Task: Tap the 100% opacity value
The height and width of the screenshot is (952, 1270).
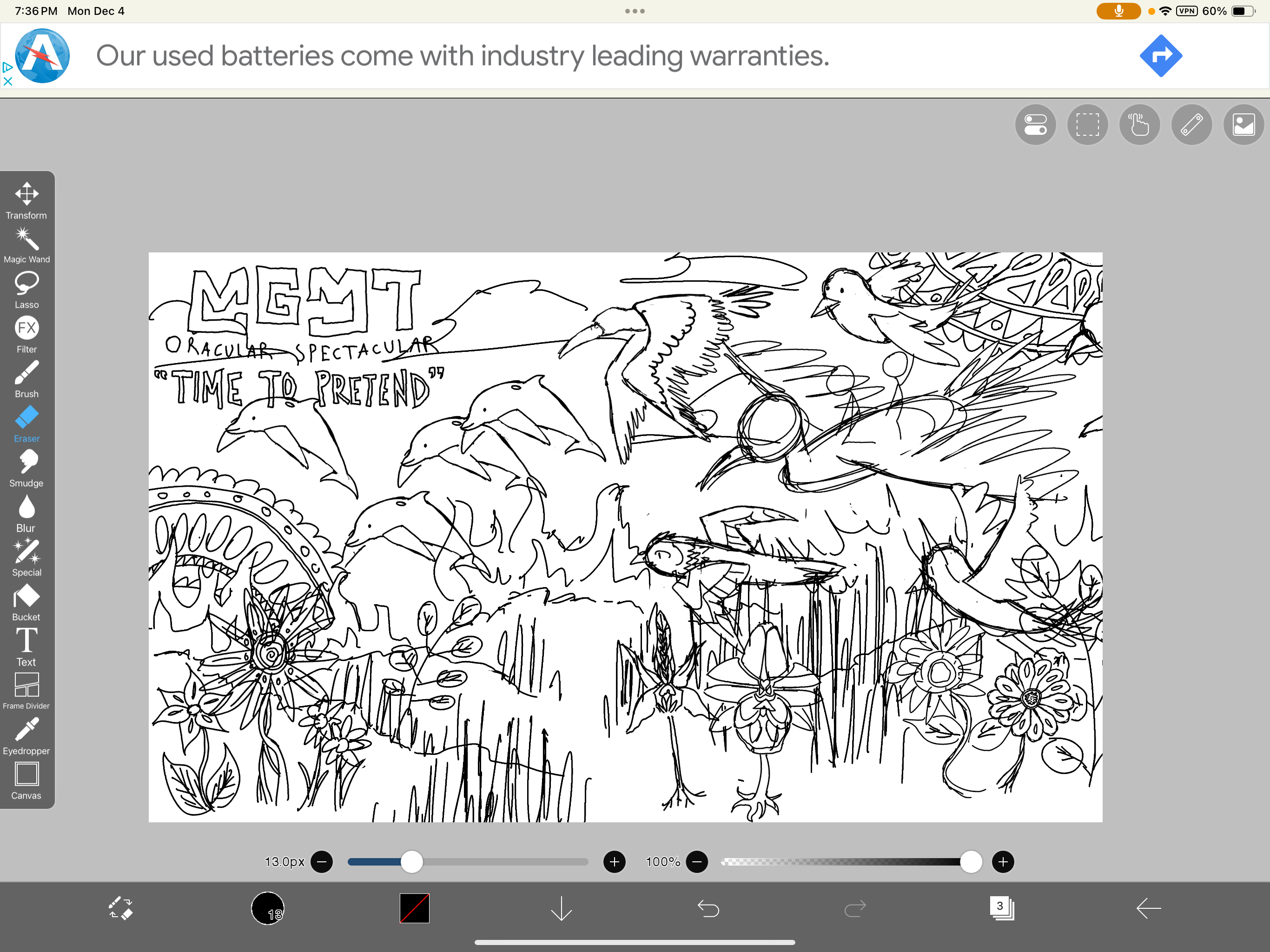Action: tap(662, 862)
